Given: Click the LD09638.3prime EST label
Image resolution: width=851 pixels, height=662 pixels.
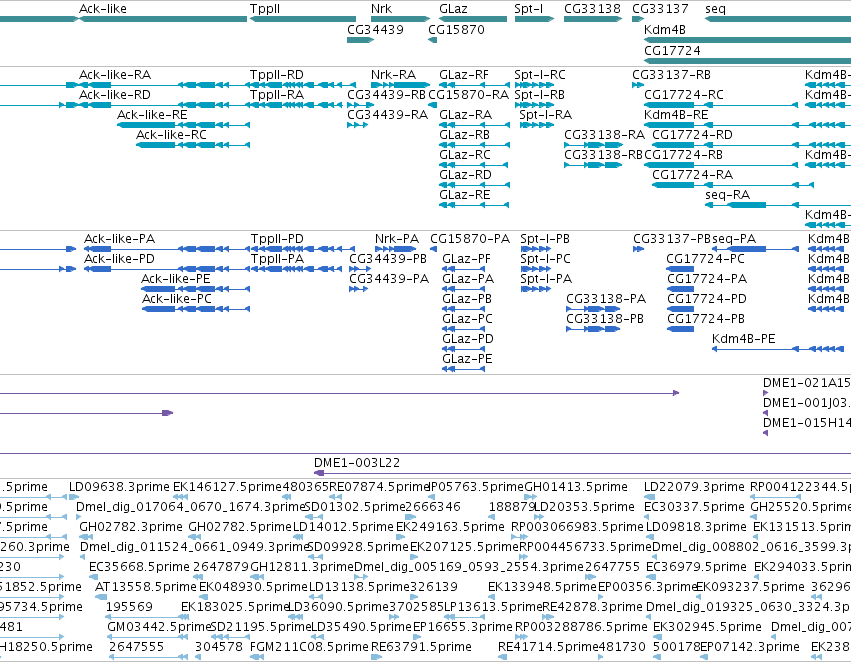Looking at the screenshot, I should [119, 487].
